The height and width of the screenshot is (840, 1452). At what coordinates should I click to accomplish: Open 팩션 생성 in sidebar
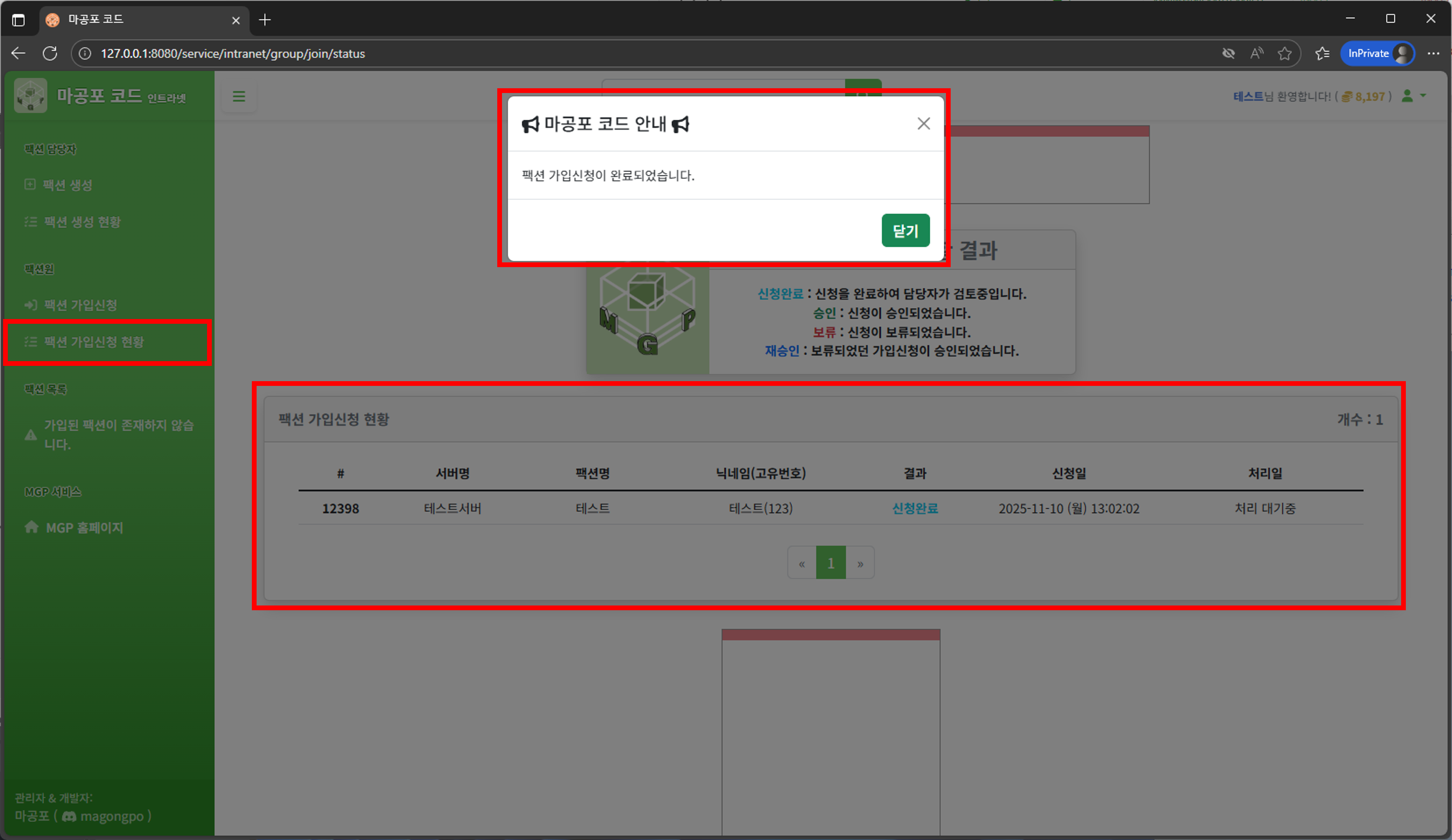(68, 185)
